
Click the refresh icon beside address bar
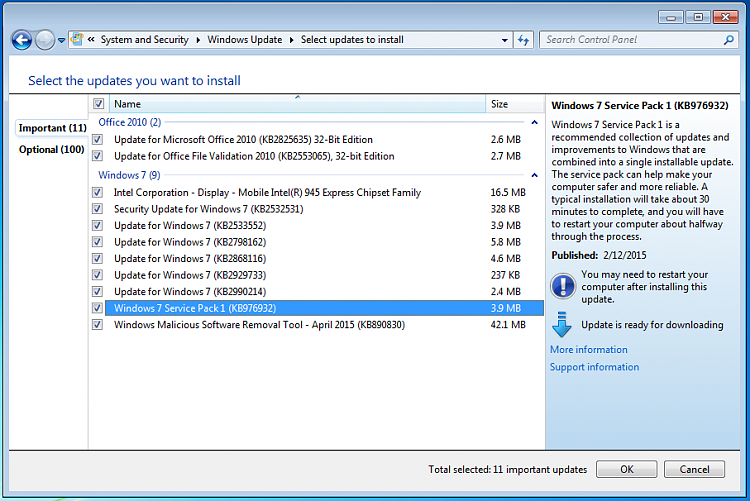click(x=523, y=40)
